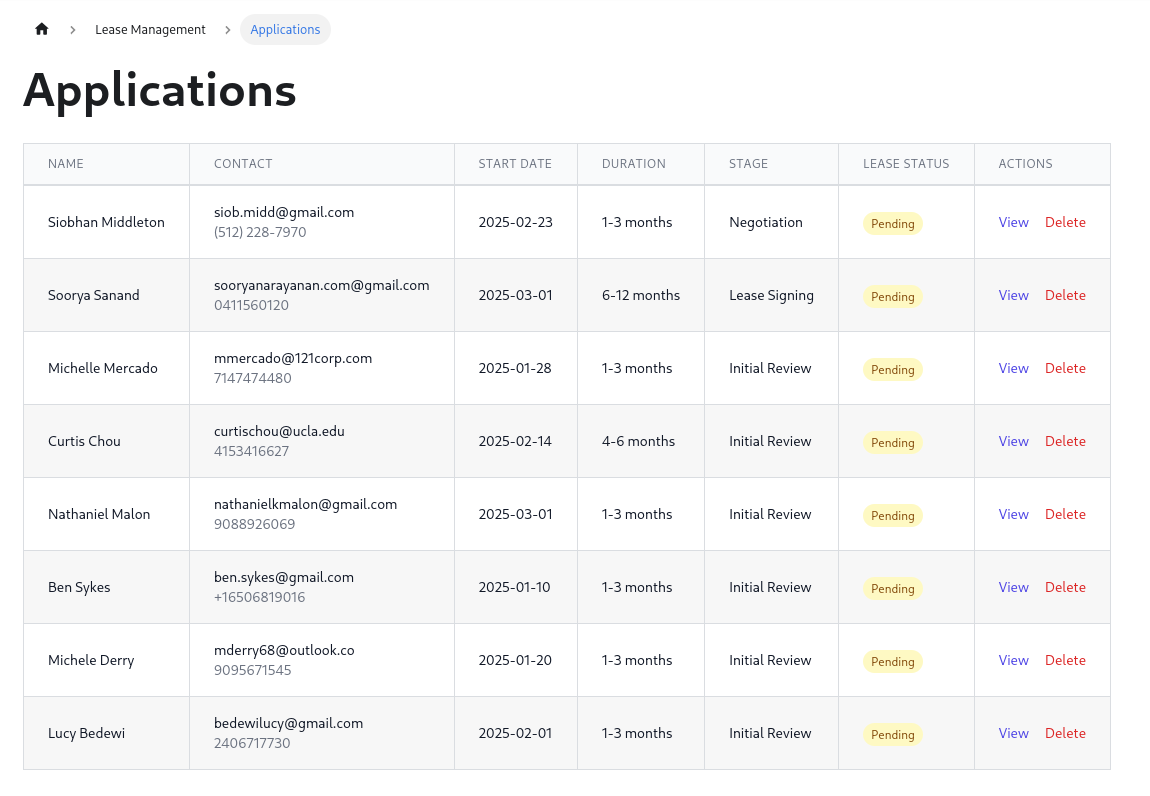Viewport: 1150px width, 796px height.
Task: Delete Siobhan Middleton's application
Action: (x=1065, y=222)
